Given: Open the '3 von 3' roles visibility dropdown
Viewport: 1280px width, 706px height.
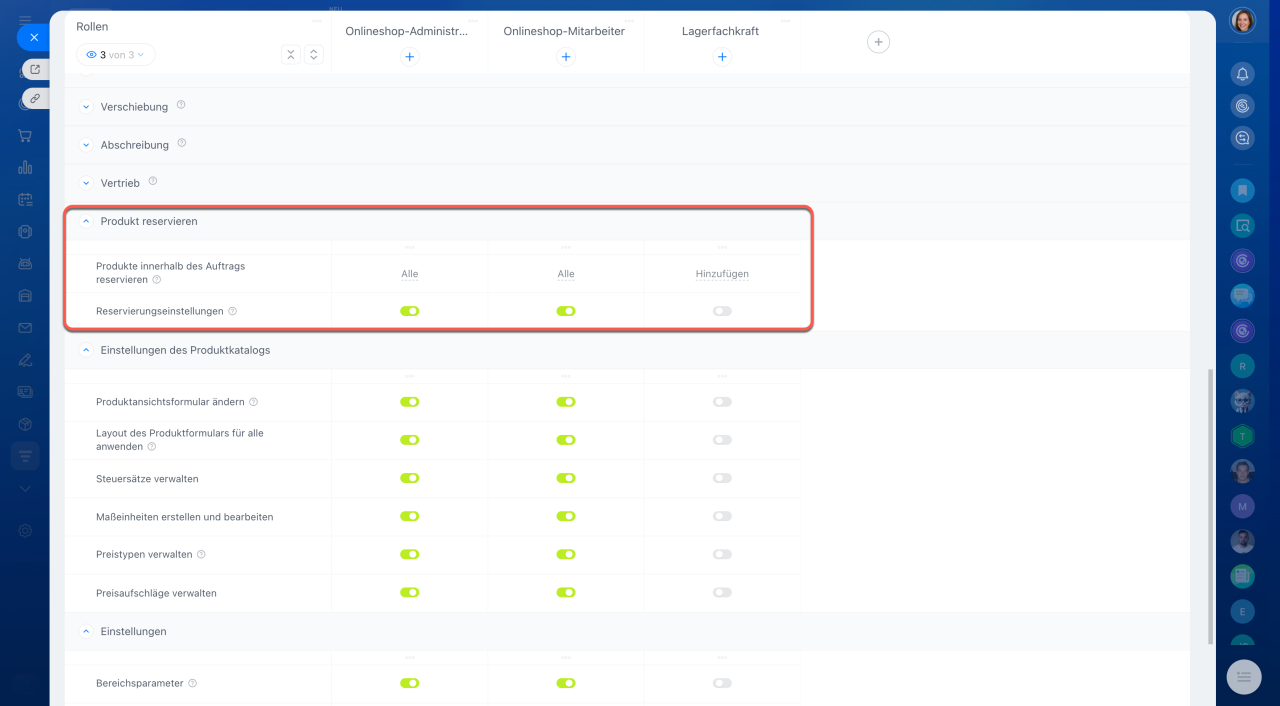Looking at the screenshot, I should click(116, 55).
